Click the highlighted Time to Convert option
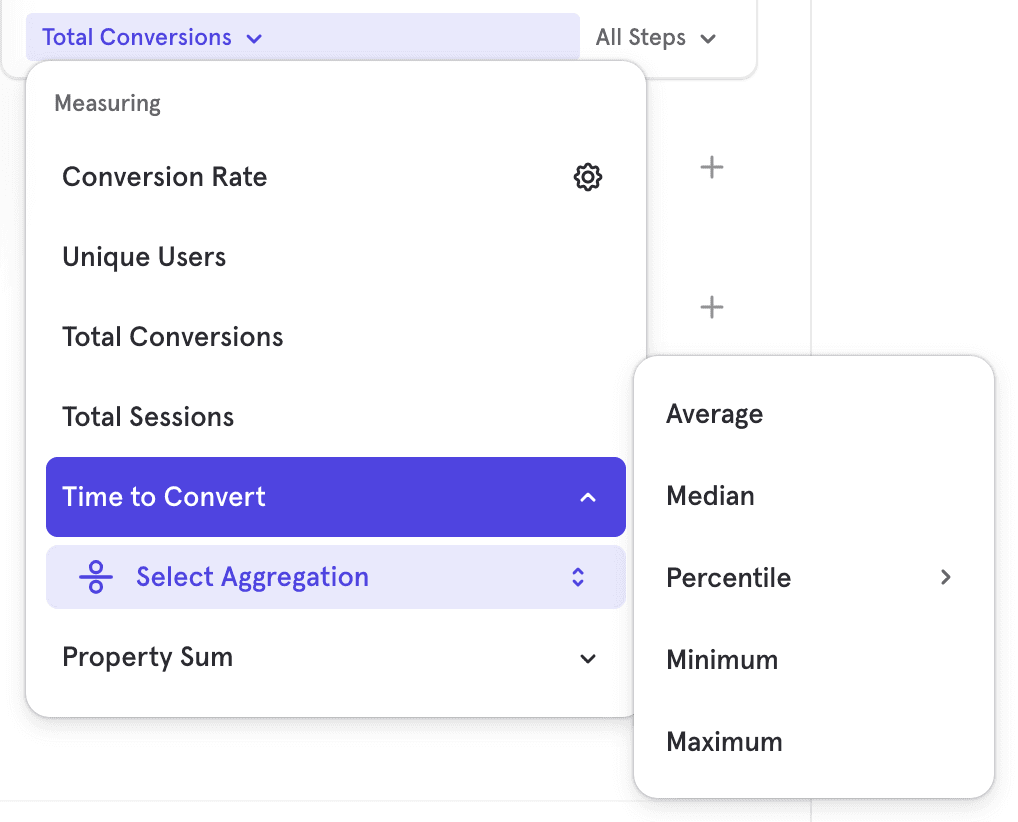Screen dimensions: 1018x822 pyautogui.click(x=164, y=498)
